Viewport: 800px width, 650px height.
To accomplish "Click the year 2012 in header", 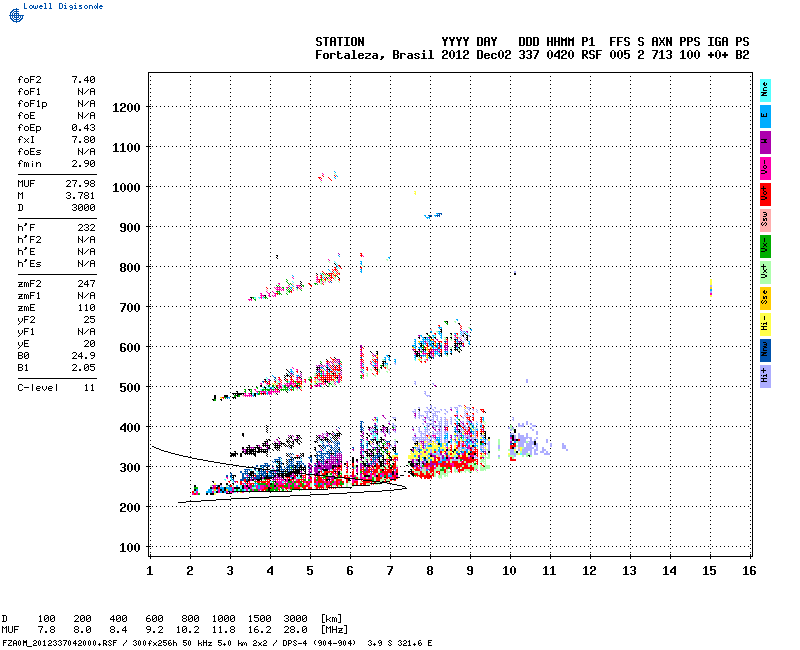I will tap(455, 55).
